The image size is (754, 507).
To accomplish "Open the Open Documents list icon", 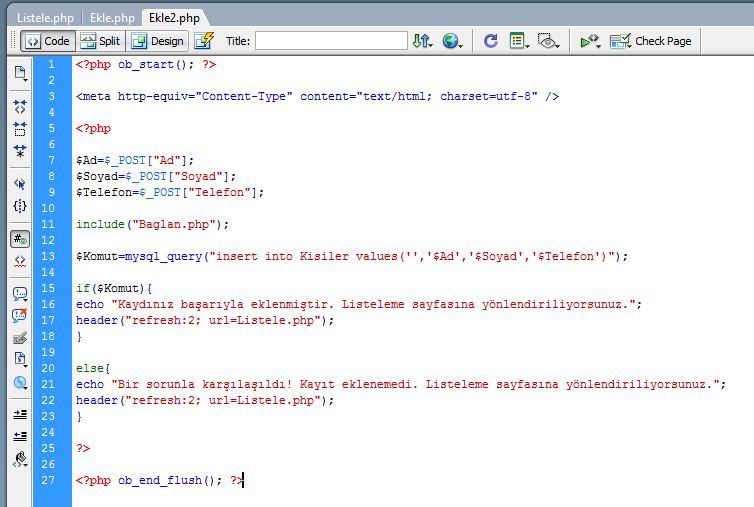I will coord(20,73).
